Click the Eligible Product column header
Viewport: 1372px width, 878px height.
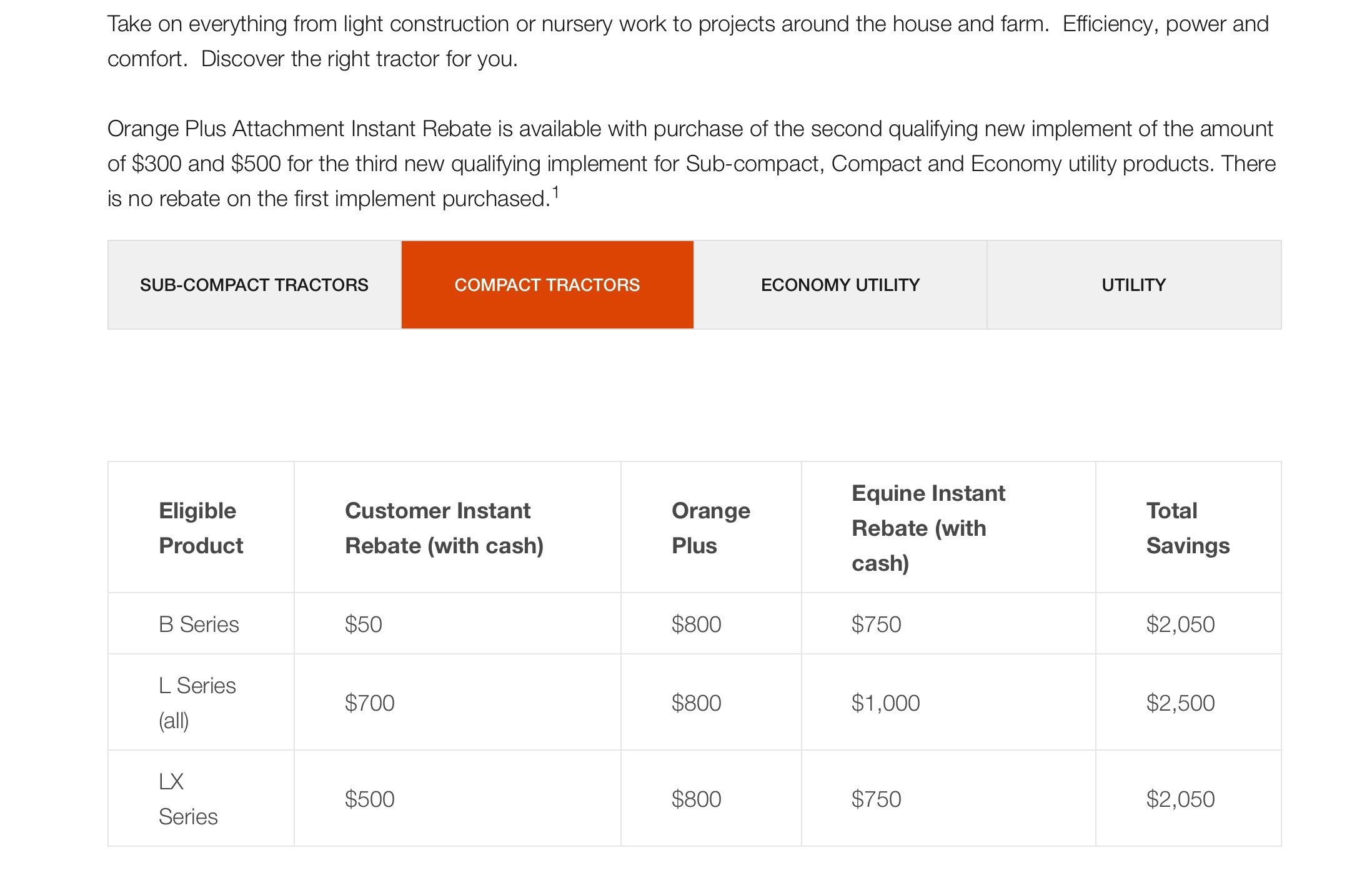pyautogui.click(x=201, y=528)
